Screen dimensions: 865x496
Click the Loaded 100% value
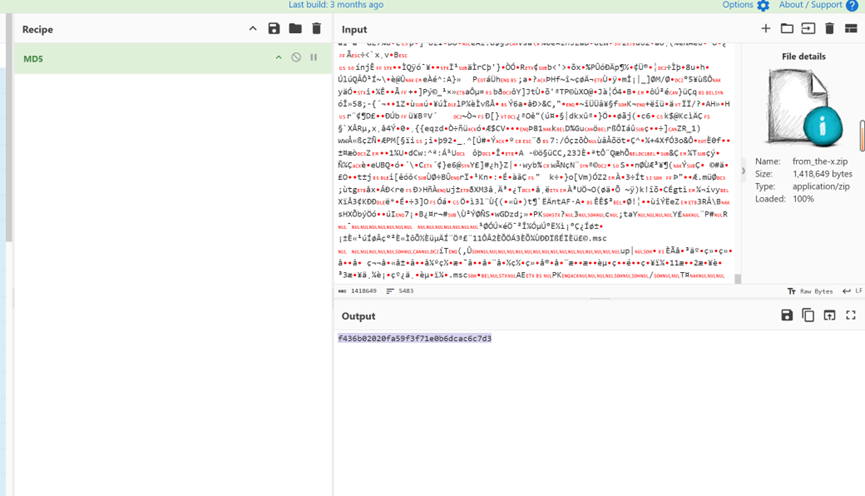tap(803, 199)
